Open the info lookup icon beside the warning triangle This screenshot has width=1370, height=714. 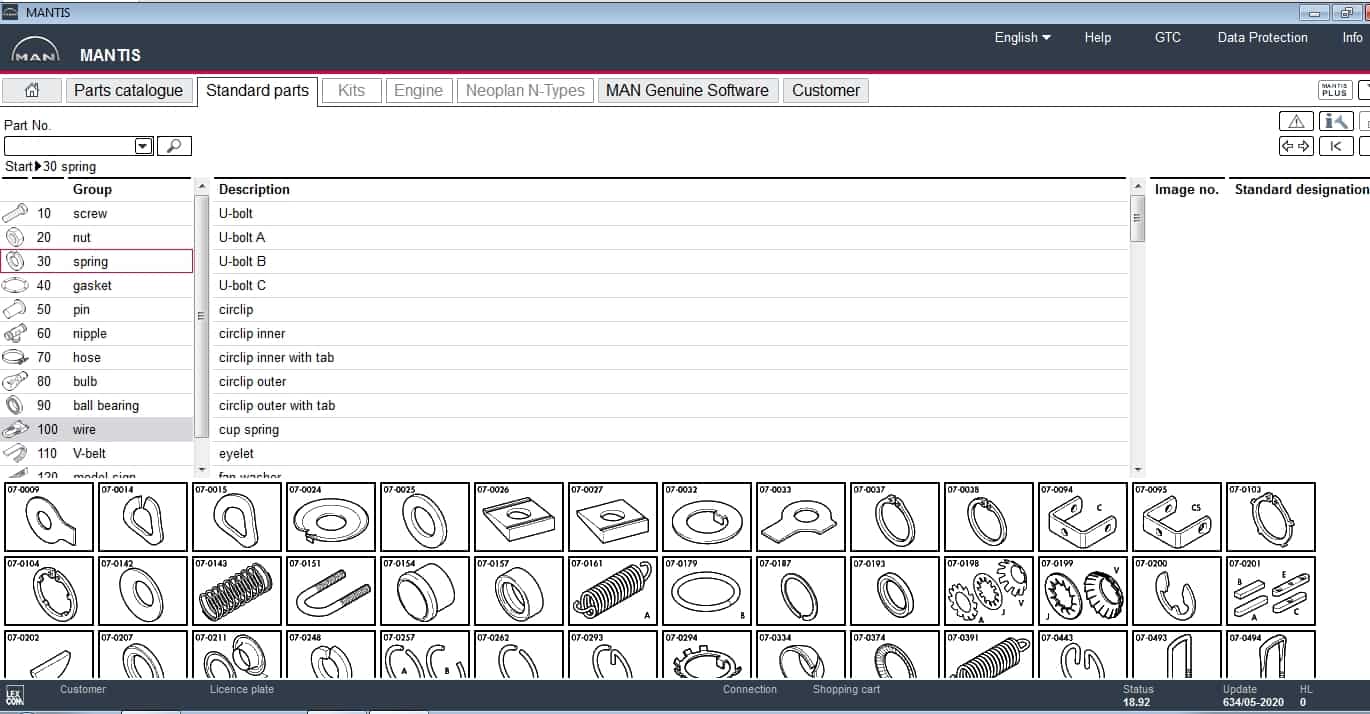click(1336, 120)
